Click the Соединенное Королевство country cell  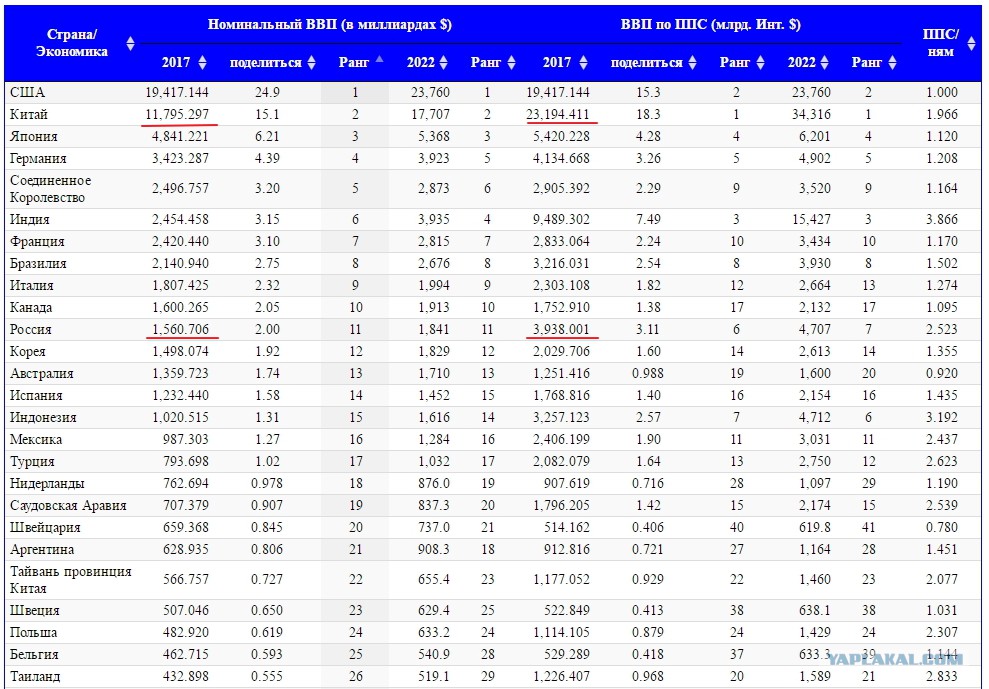coord(51,189)
